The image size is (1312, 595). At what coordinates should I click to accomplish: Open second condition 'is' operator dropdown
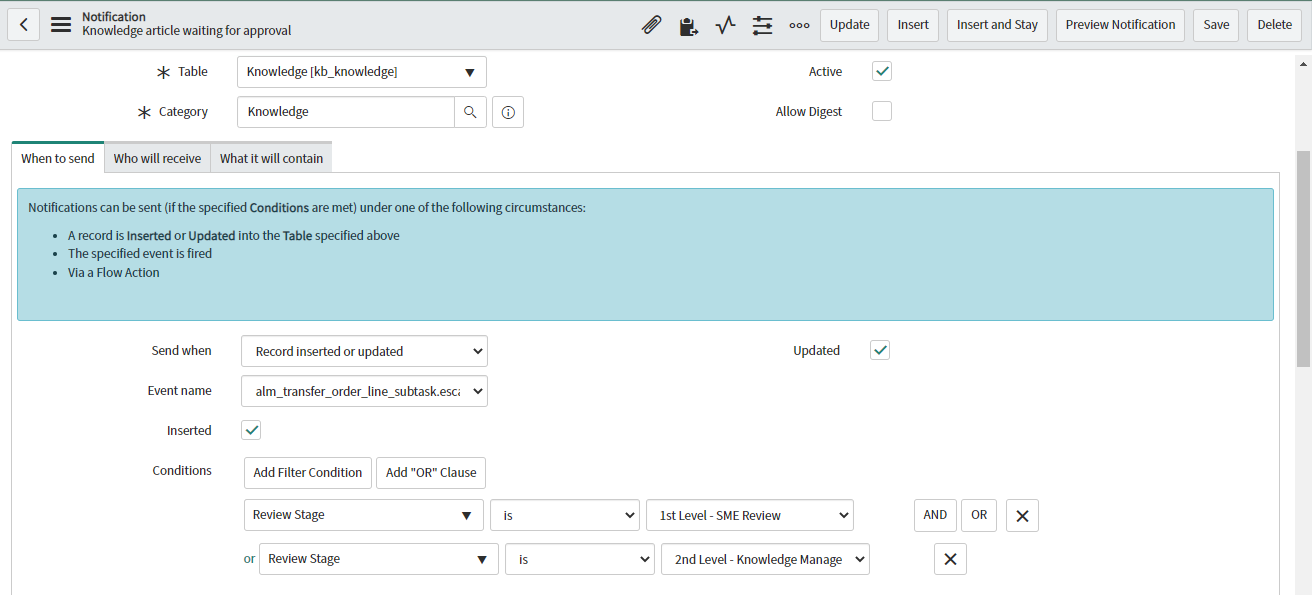(x=580, y=559)
